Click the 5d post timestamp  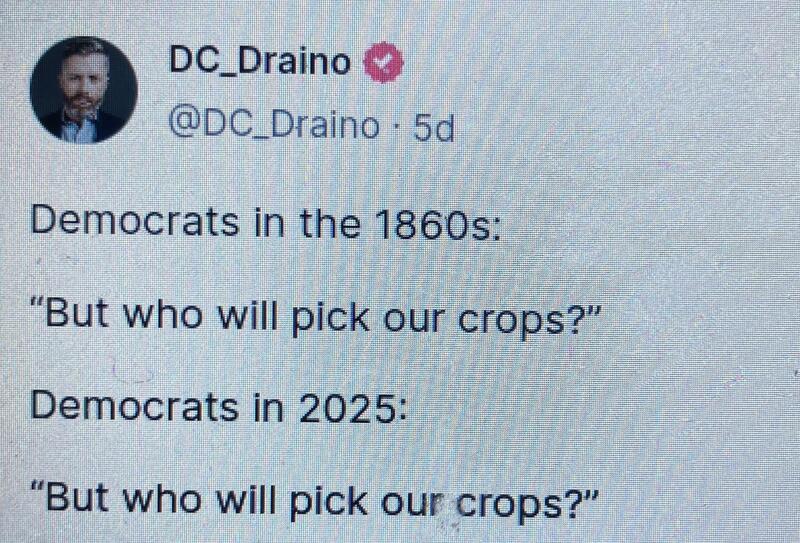432,127
